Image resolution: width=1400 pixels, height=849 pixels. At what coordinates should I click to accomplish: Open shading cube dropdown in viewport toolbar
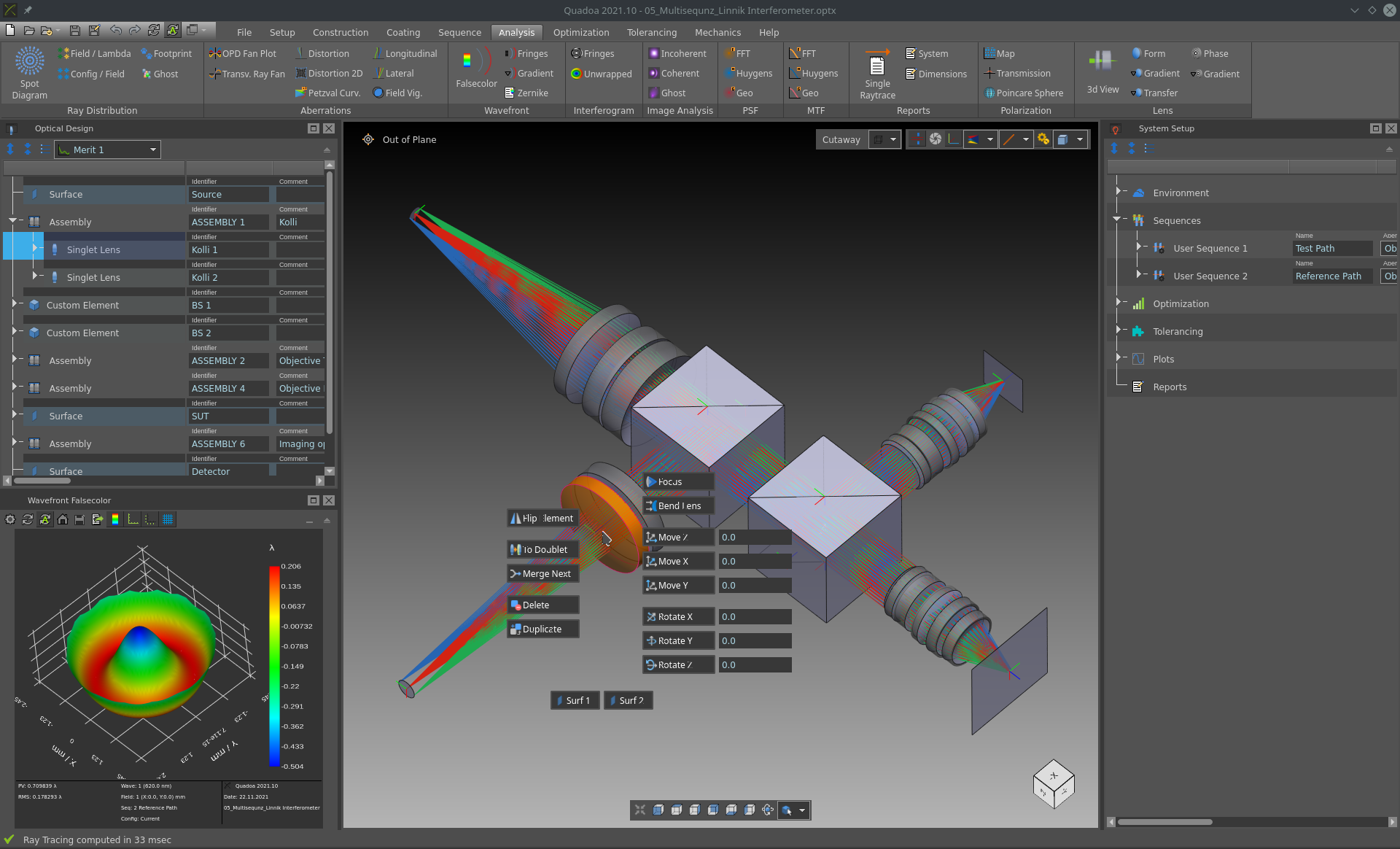[x=1071, y=139]
